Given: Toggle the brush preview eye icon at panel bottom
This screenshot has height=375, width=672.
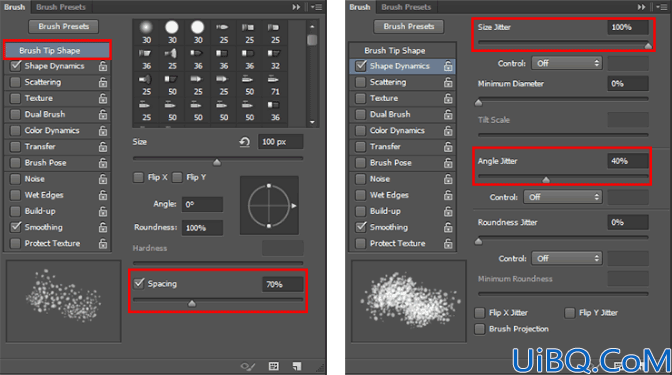Looking at the screenshot, I should [x=248, y=366].
